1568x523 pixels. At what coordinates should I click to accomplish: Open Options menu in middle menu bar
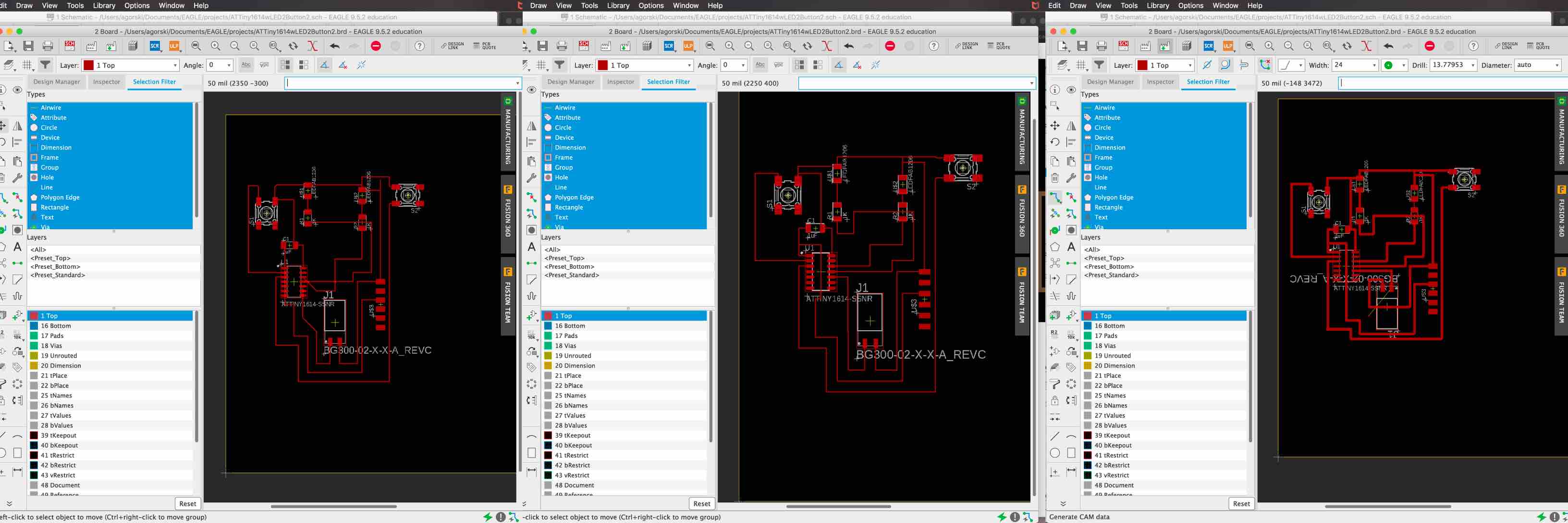tap(651, 5)
